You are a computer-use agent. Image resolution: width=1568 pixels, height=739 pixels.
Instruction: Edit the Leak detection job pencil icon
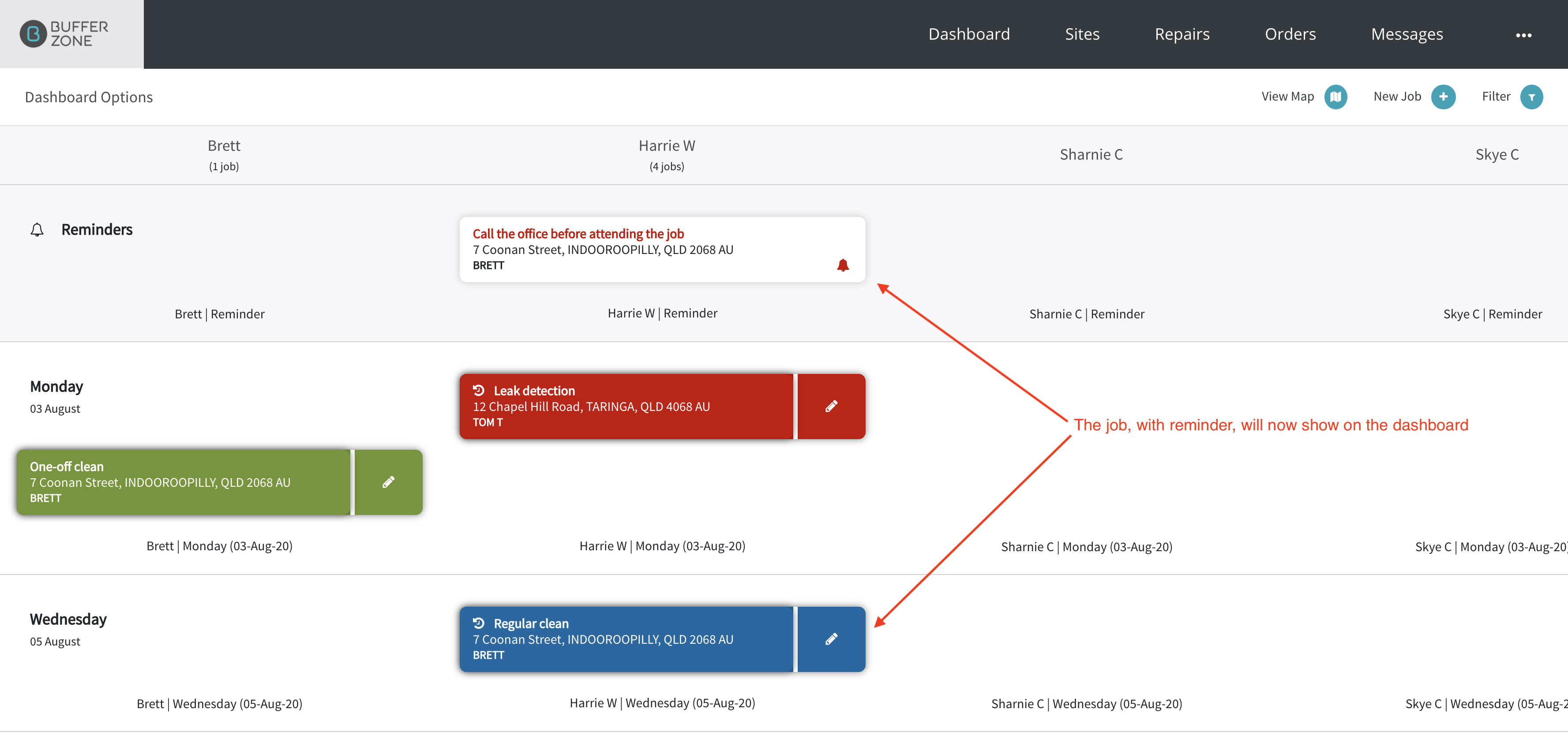(x=832, y=406)
